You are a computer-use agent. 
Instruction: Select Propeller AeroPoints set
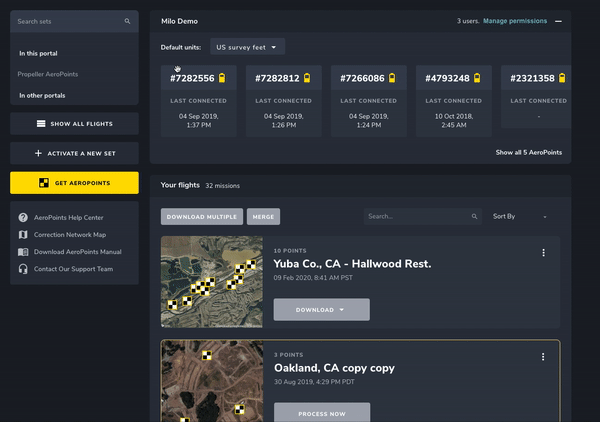[48, 74]
